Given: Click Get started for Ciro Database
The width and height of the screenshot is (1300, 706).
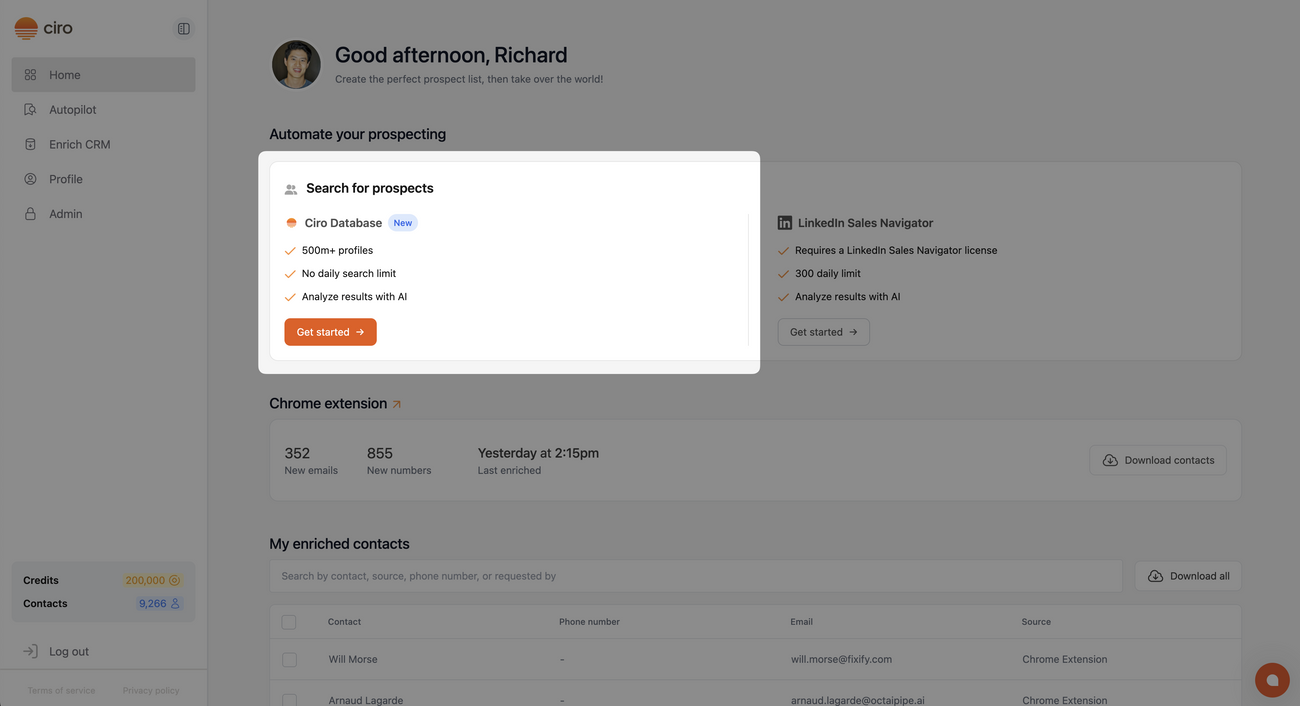Looking at the screenshot, I should [330, 332].
